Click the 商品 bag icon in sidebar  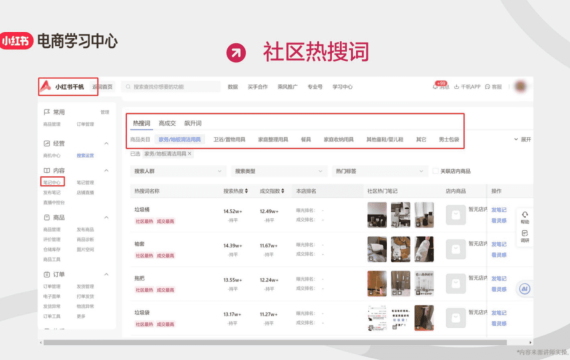pyautogui.click(x=47, y=217)
